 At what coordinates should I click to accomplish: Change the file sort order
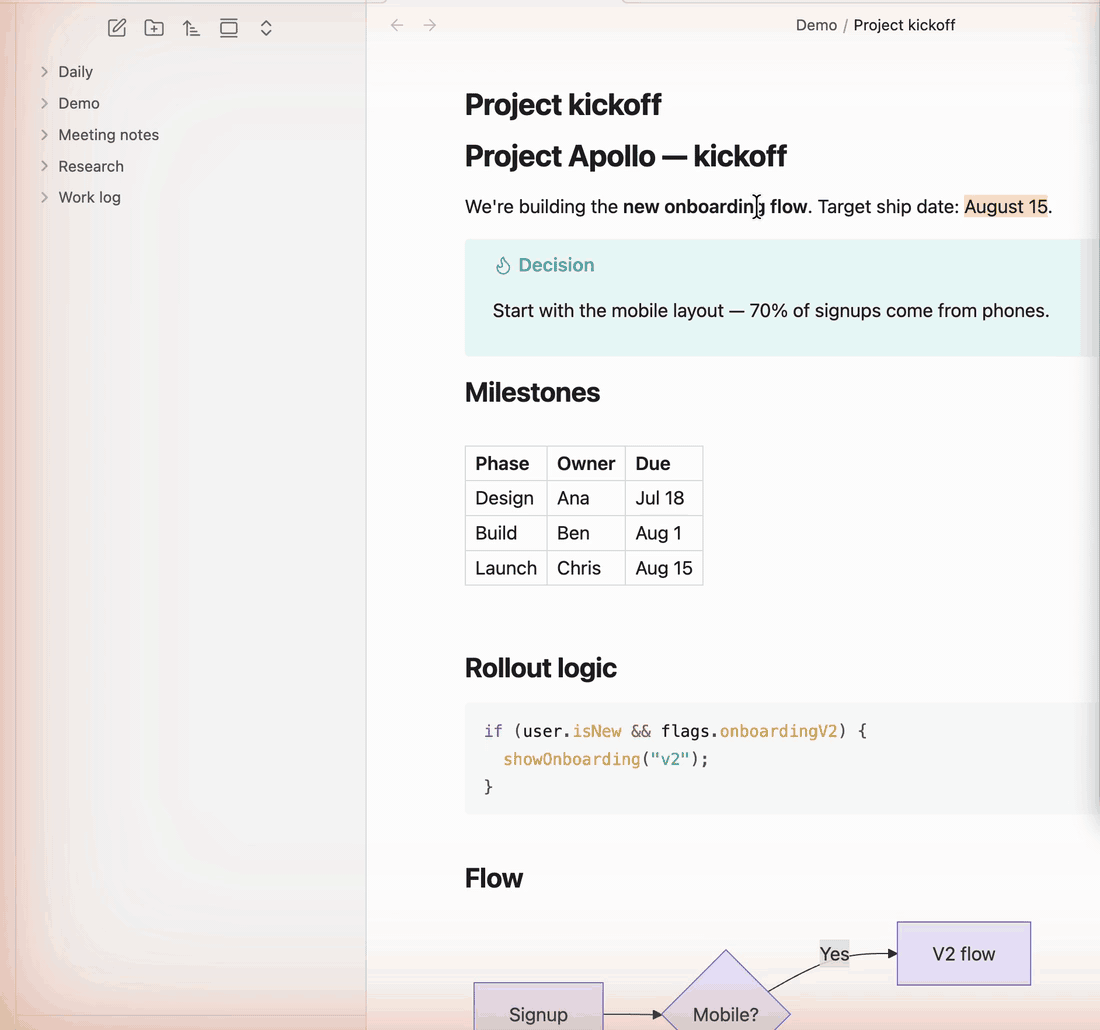[192, 28]
